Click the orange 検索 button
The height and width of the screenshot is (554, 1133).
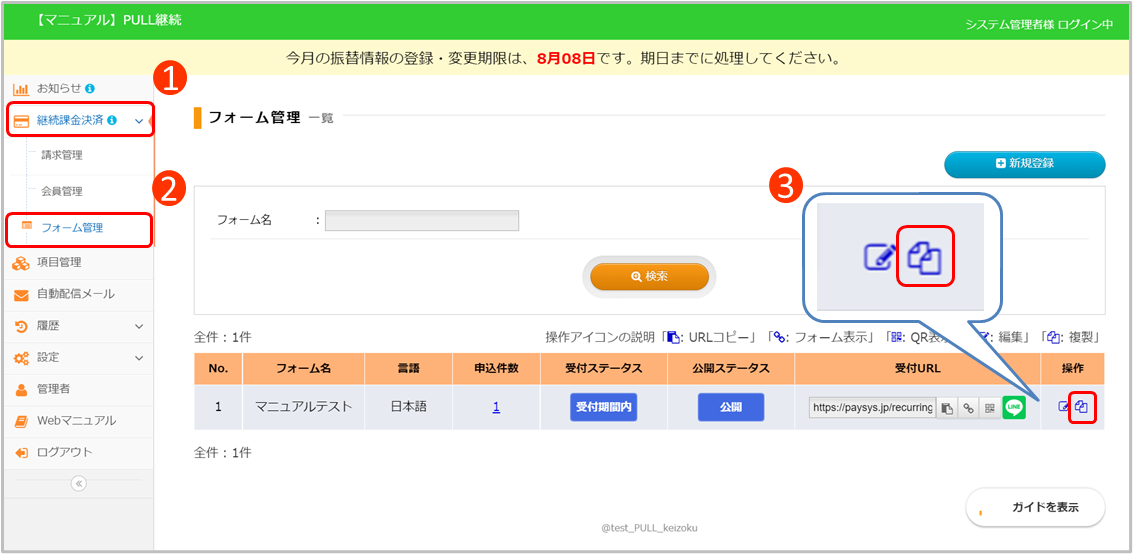(x=649, y=276)
